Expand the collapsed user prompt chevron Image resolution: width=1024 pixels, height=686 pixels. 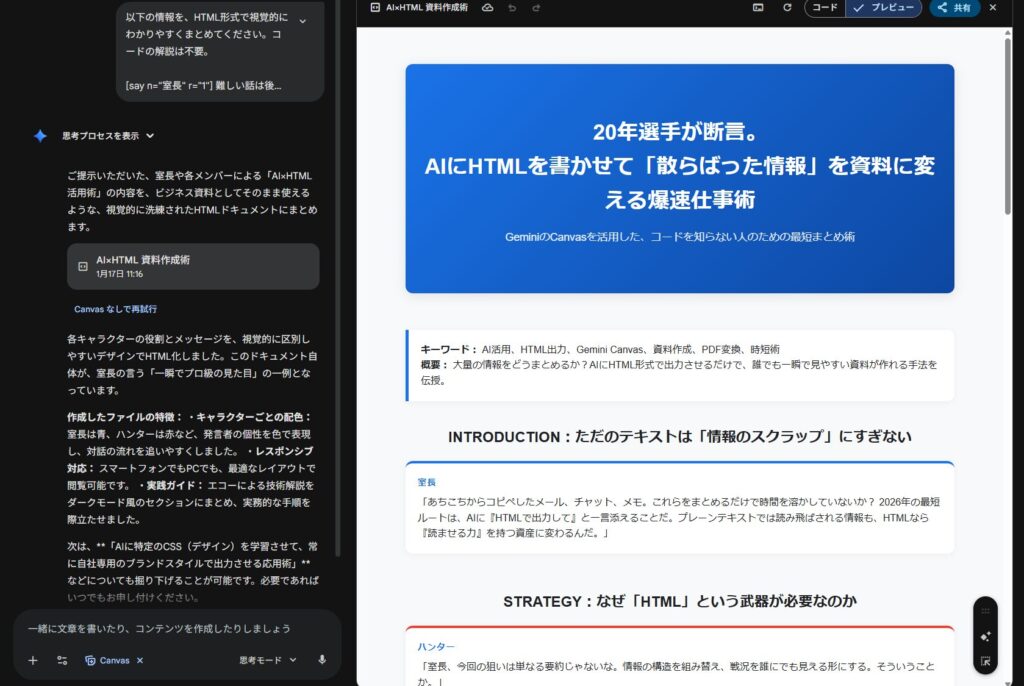coord(303,20)
